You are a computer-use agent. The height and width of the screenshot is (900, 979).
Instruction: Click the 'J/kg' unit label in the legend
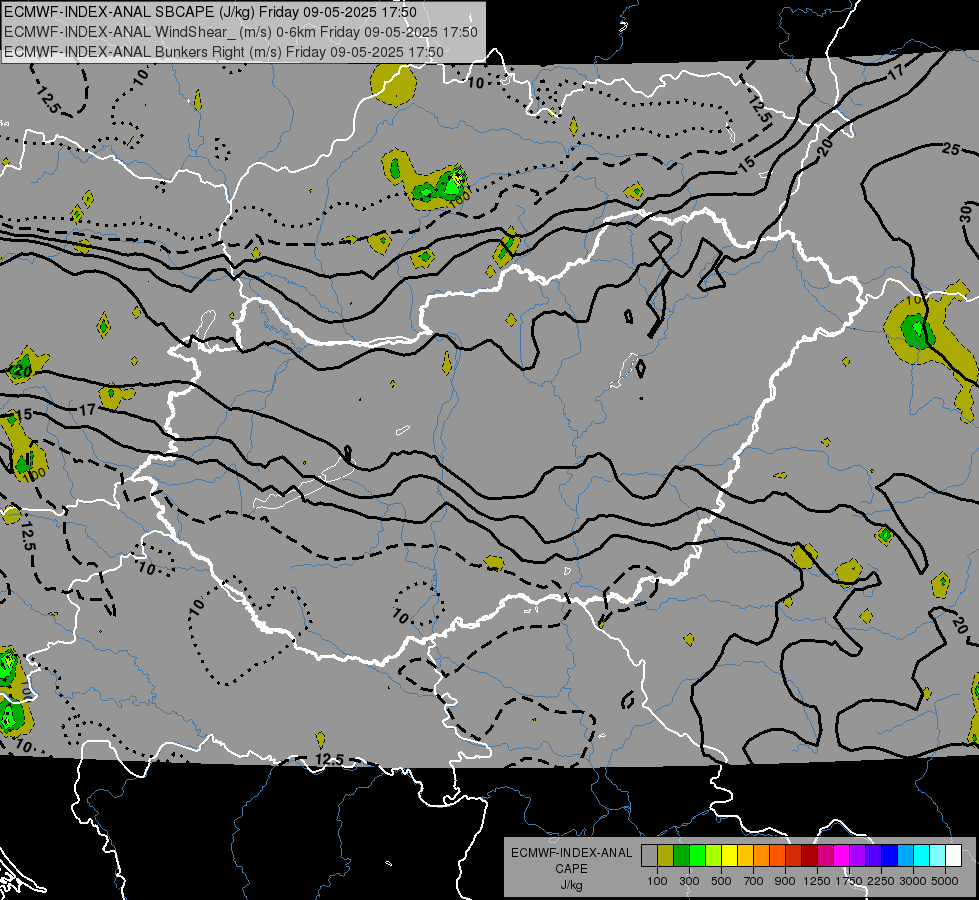click(x=571, y=885)
